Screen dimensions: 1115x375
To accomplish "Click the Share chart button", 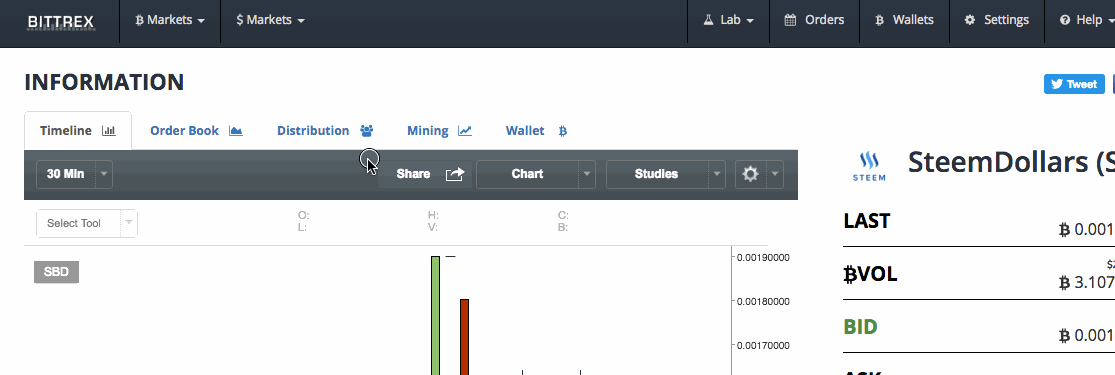I will (425, 174).
